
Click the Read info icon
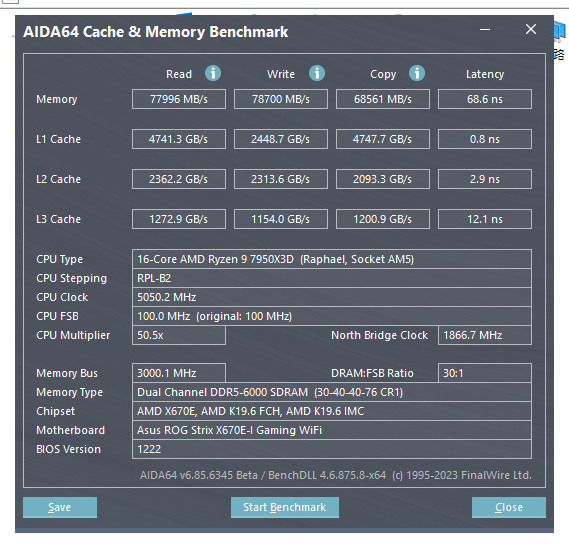pyautogui.click(x=213, y=73)
